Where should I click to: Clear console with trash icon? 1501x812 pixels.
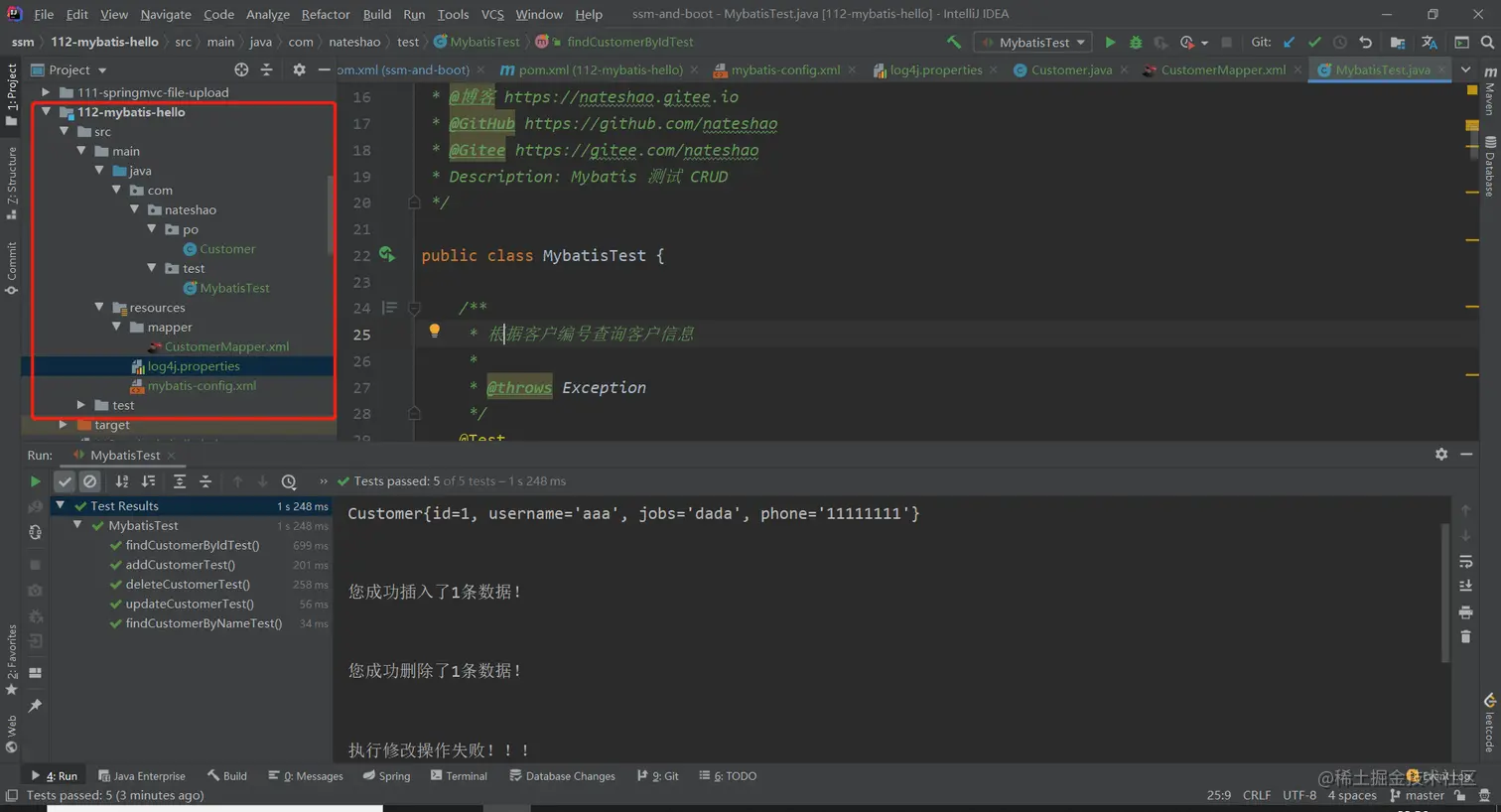(1465, 636)
